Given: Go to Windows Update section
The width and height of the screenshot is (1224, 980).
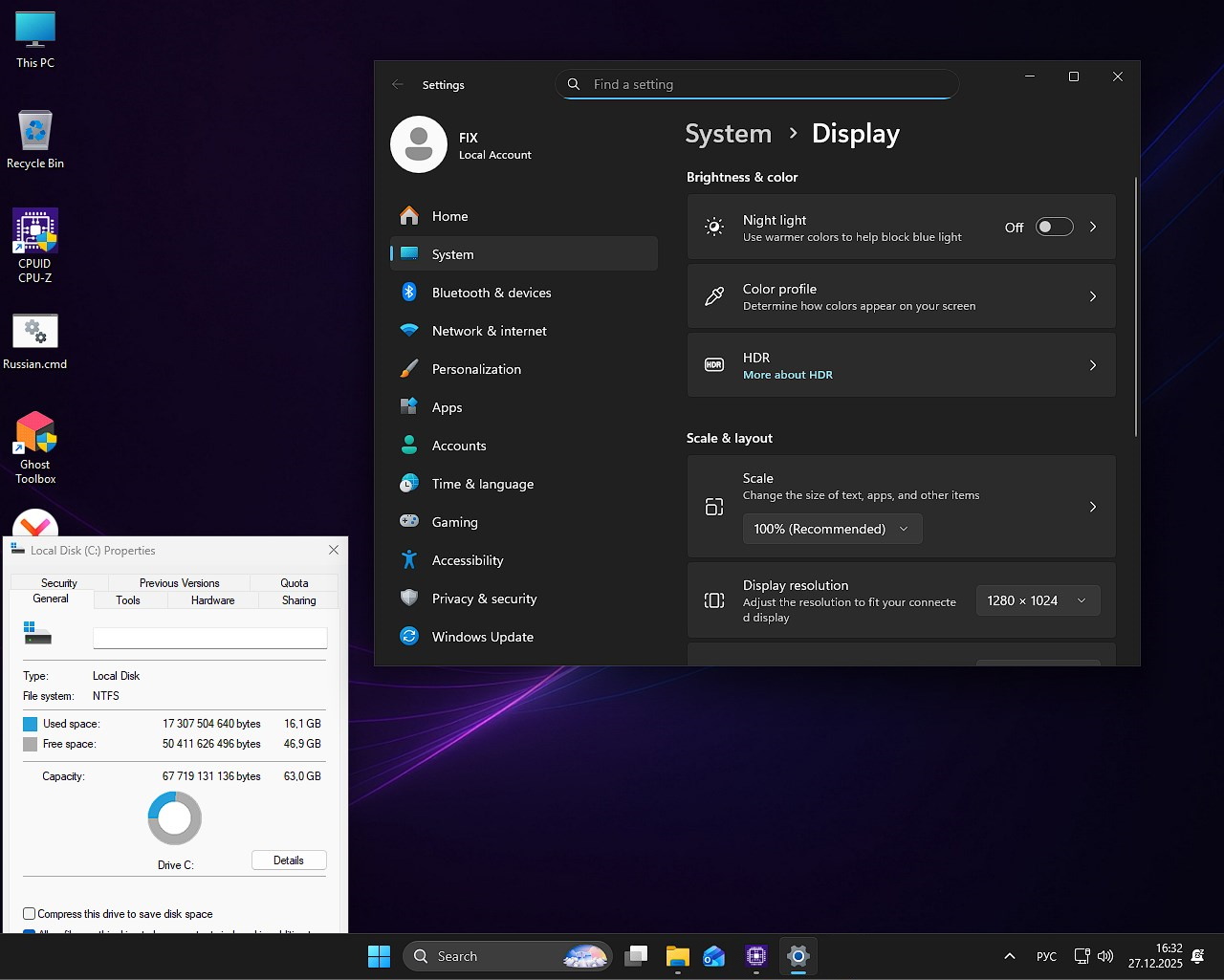Looking at the screenshot, I should pos(482,637).
